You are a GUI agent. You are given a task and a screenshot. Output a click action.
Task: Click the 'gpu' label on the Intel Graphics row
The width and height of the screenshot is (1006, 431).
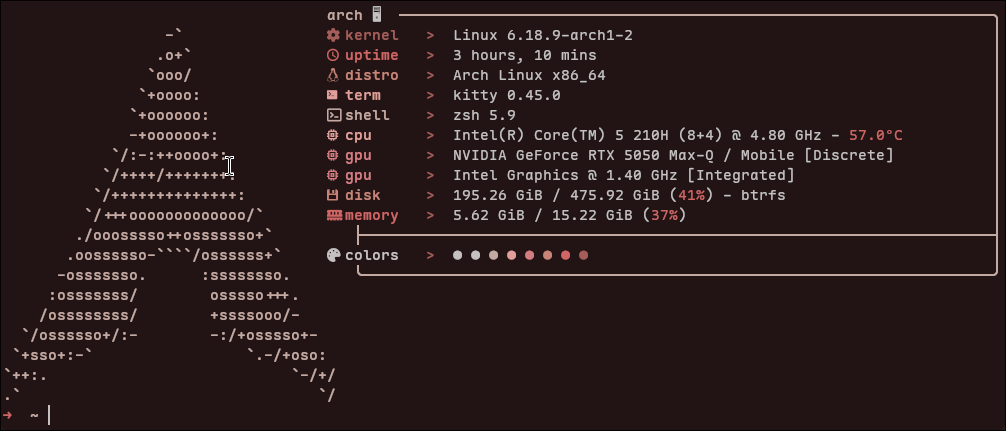click(x=358, y=175)
